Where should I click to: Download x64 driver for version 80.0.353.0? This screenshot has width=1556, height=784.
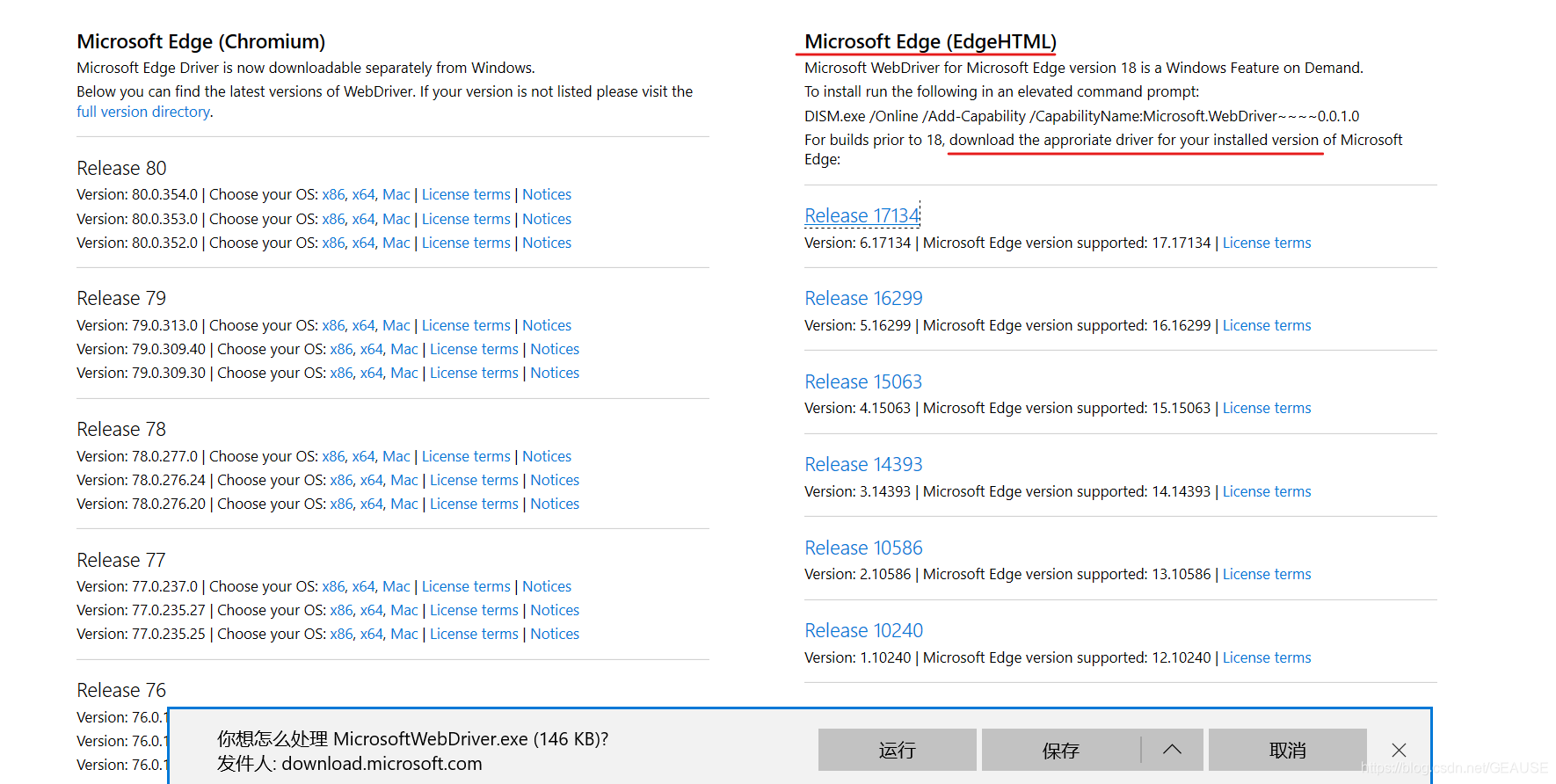[364, 219]
